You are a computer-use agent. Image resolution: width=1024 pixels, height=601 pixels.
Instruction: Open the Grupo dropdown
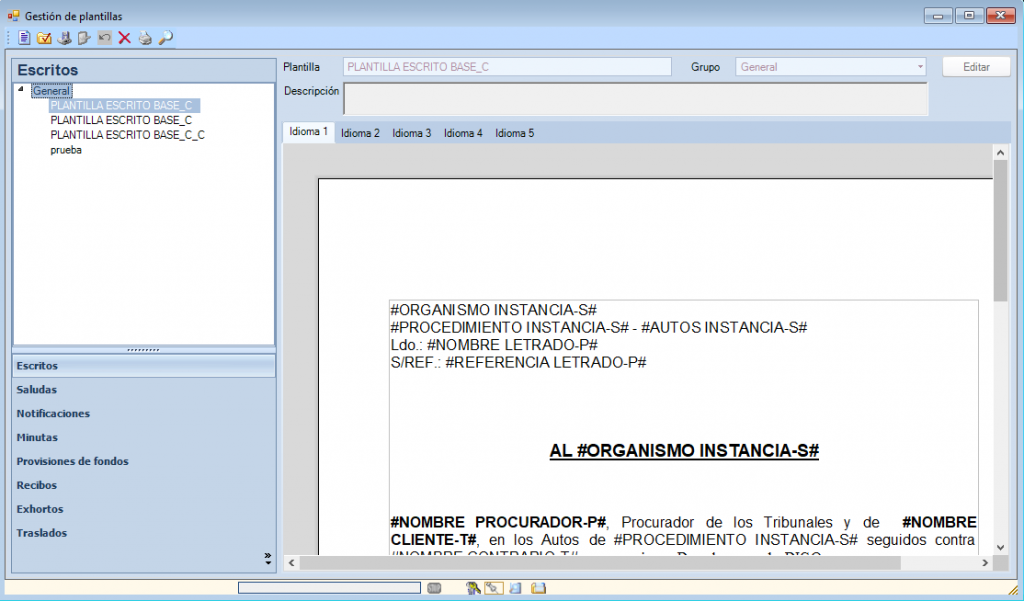point(920,67)
